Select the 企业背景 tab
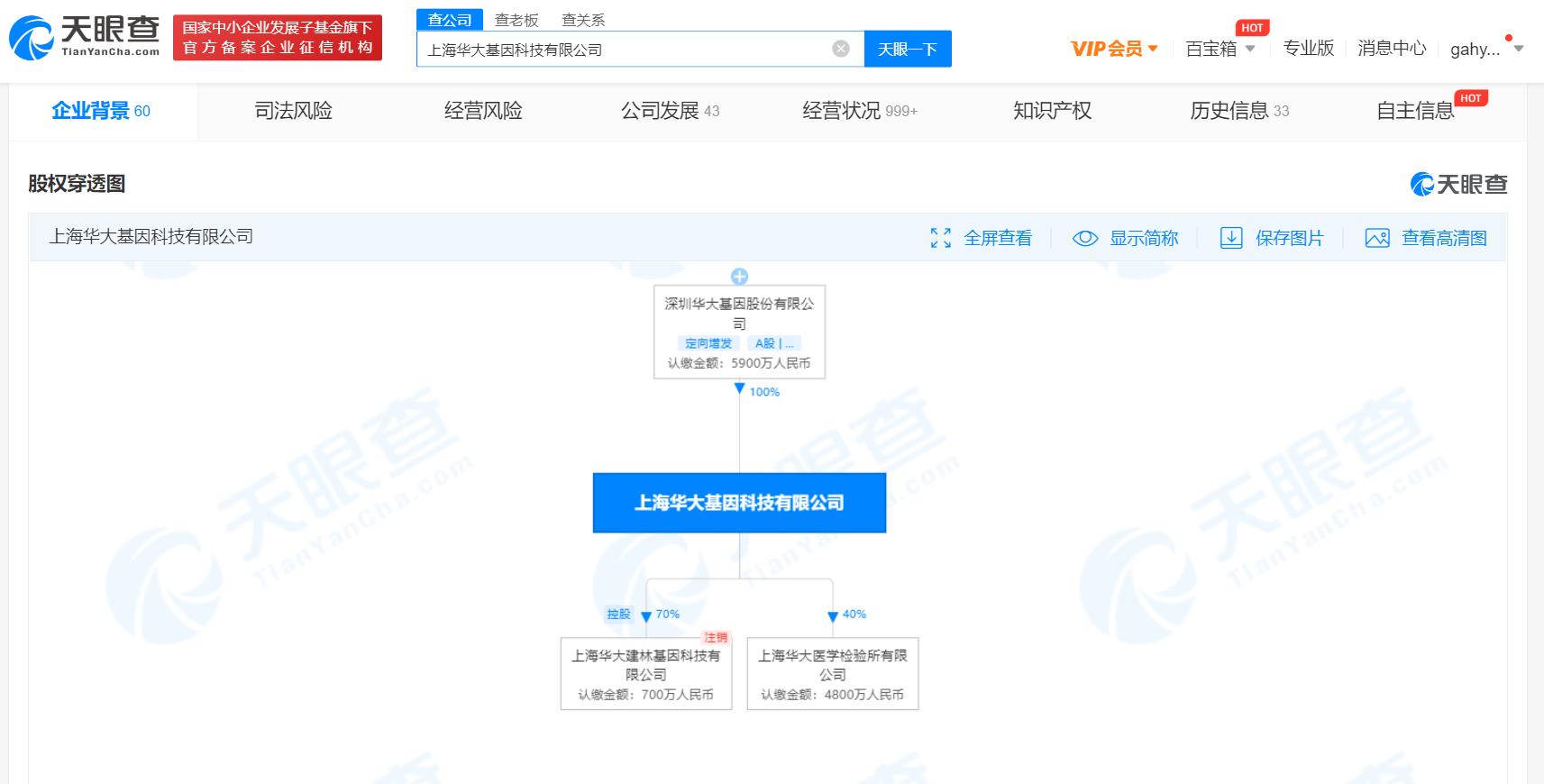1544x784 pixels. point(102,111)
